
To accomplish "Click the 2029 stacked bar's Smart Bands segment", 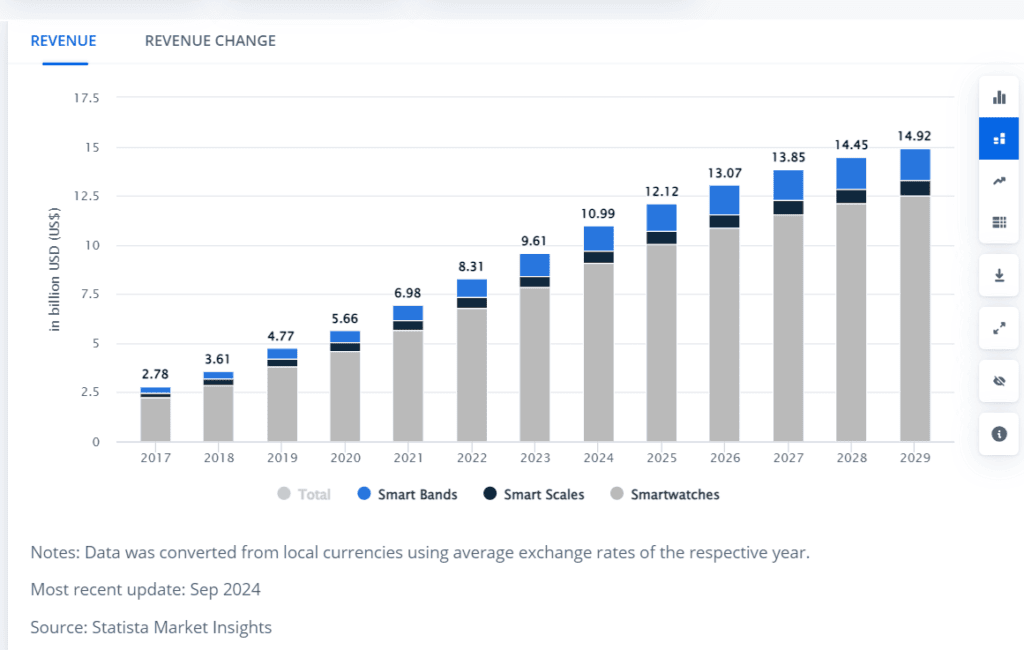I will 914,164.
